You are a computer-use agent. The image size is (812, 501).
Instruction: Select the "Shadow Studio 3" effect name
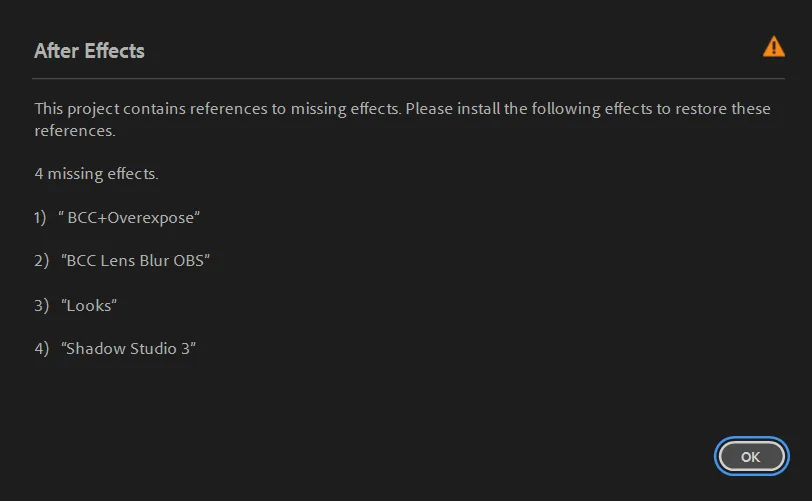(128, 349)
